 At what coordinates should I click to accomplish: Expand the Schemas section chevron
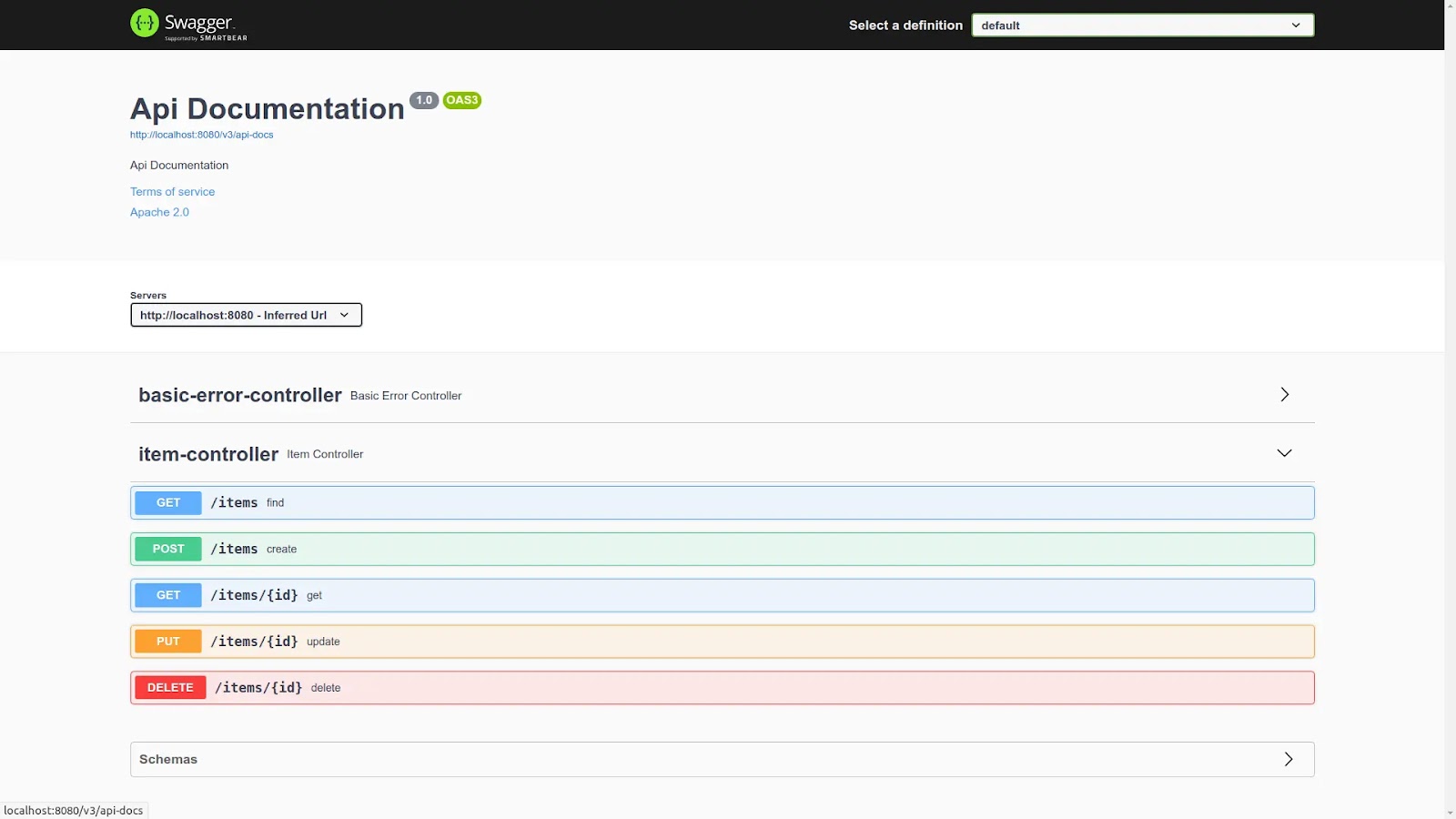click(1288, 759)
